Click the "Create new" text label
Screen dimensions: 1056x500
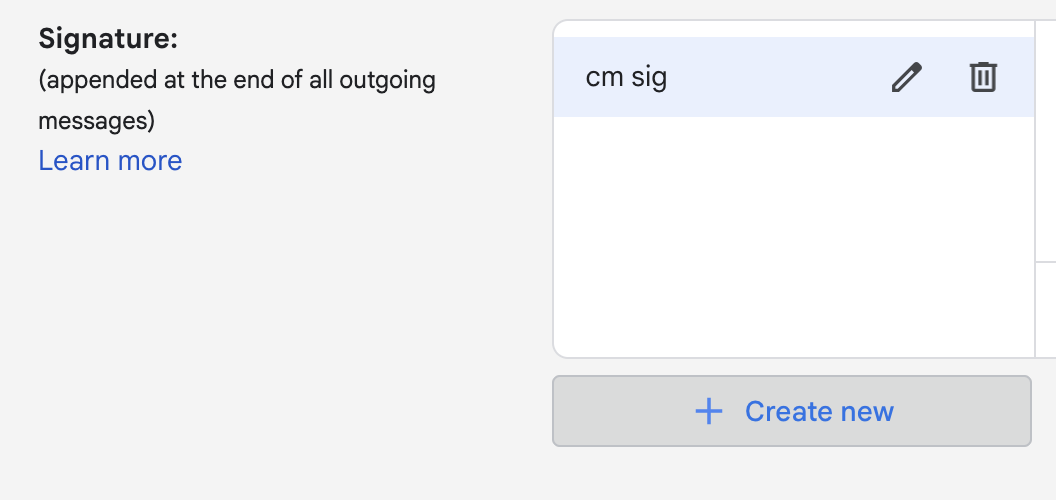point(819,411)
